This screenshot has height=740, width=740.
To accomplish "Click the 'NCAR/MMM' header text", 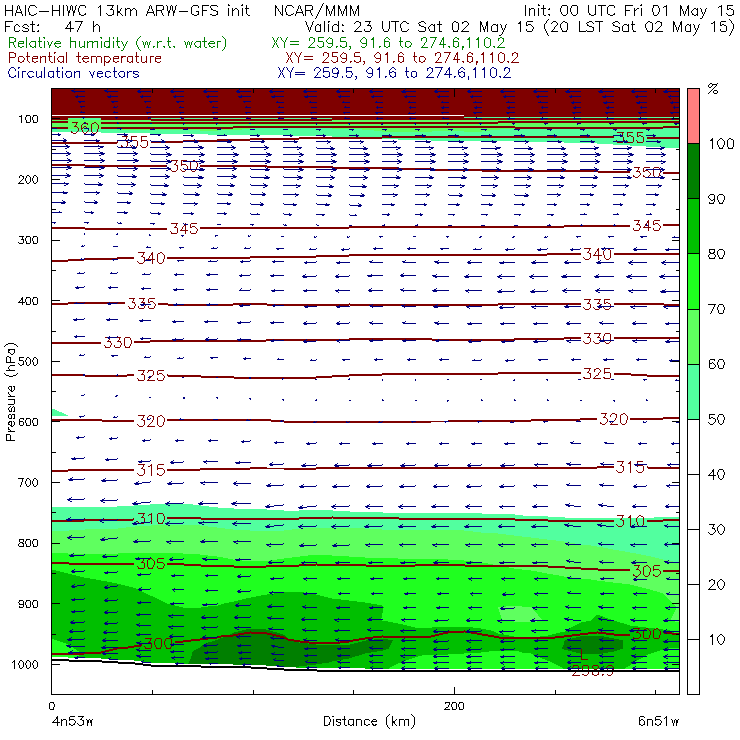I will click(x=317, y=10).
